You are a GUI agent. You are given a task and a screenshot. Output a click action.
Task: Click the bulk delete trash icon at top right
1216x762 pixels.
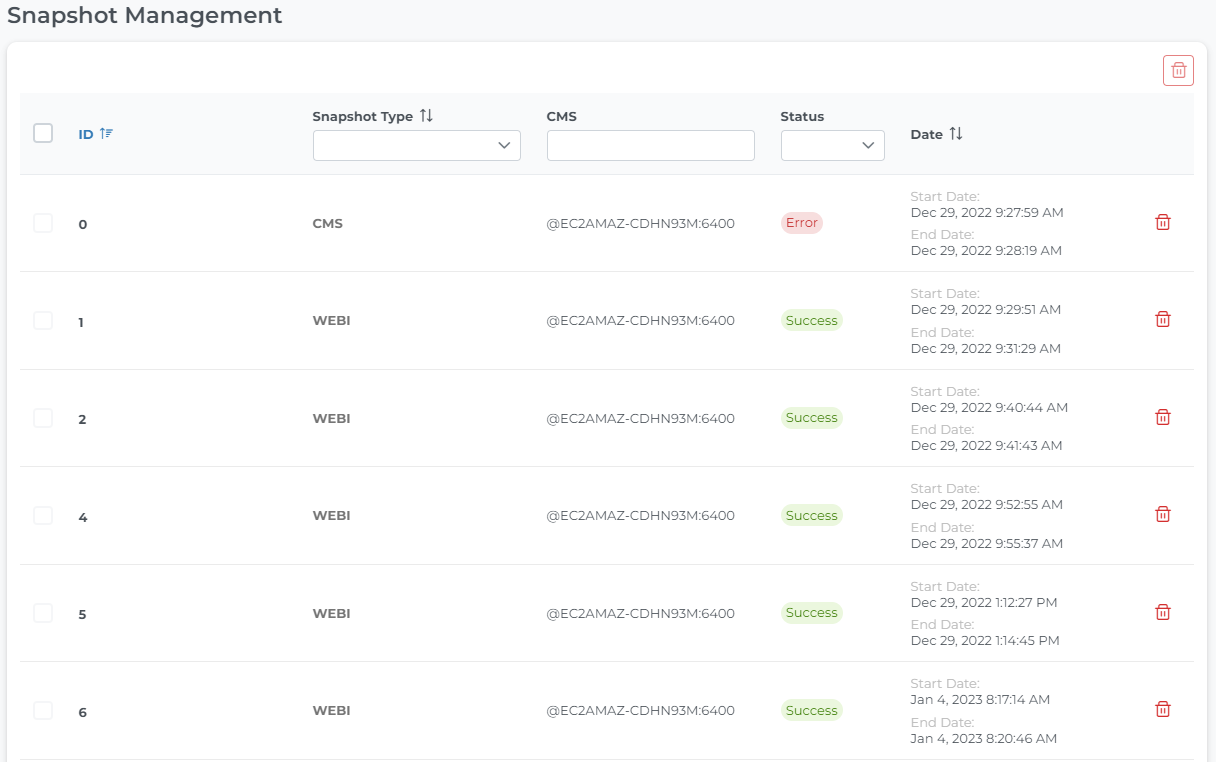[1178, 70]
